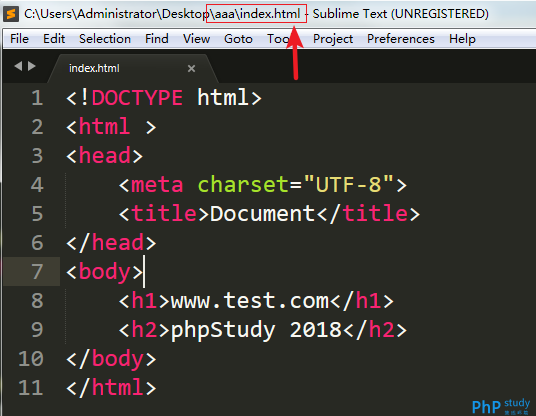Click line number 1 in the gutter
This screenshot has width=536, height=416.
(x=37, y=98)
